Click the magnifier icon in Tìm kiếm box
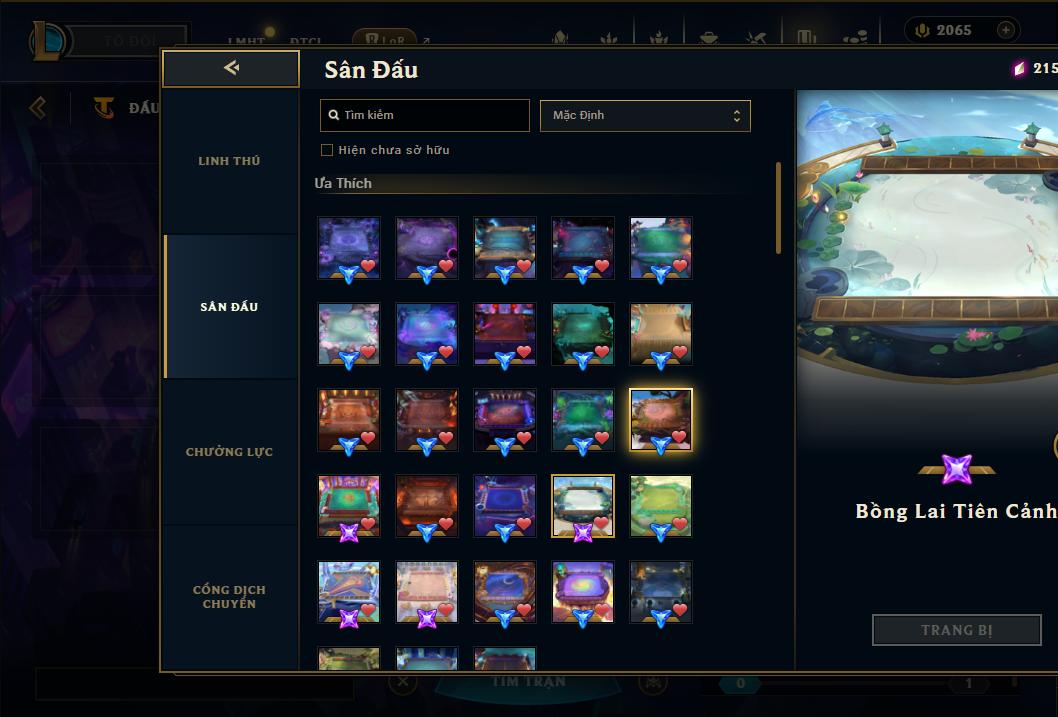 tap(333, 115)
